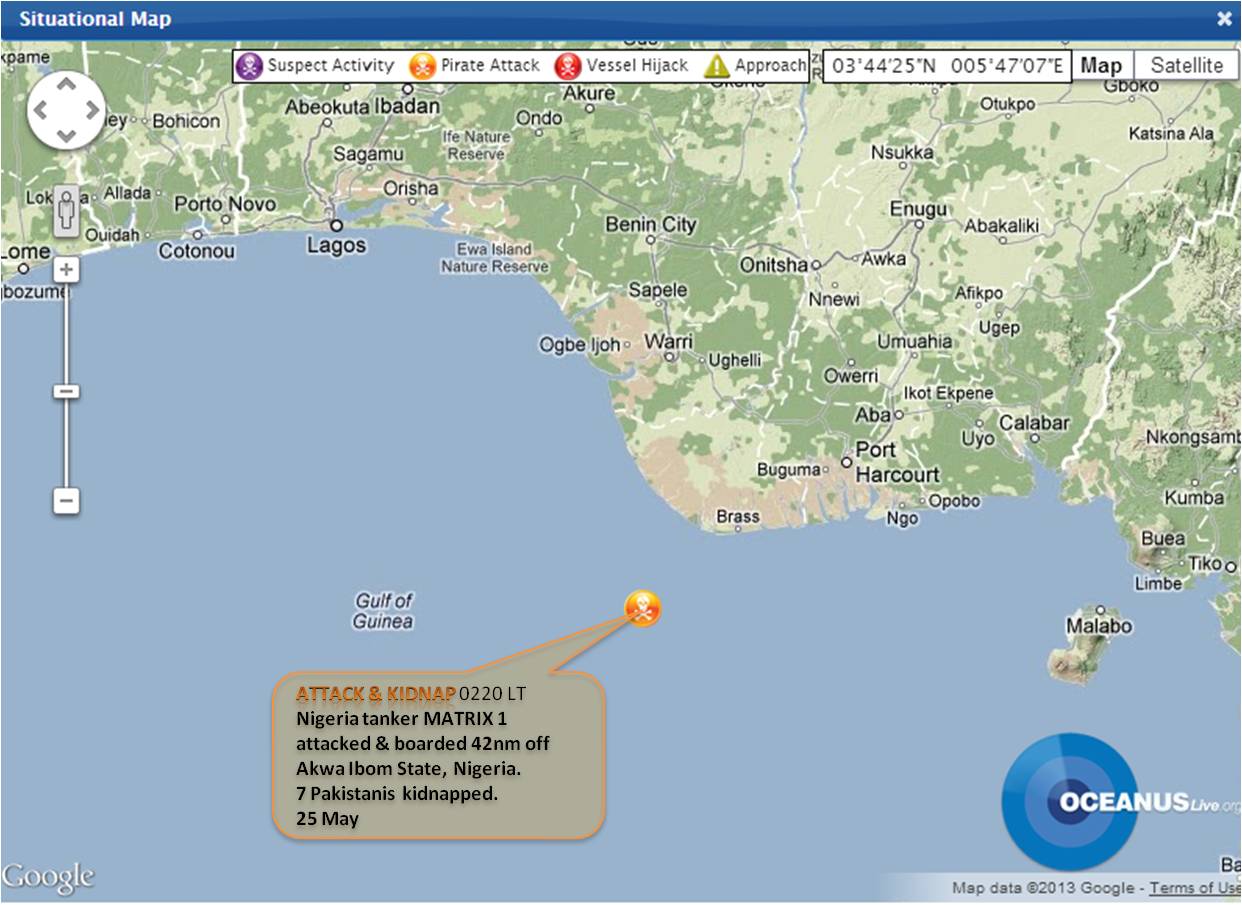Click the Situational Map window title
Screen dimensions: 1242x905
95,18
